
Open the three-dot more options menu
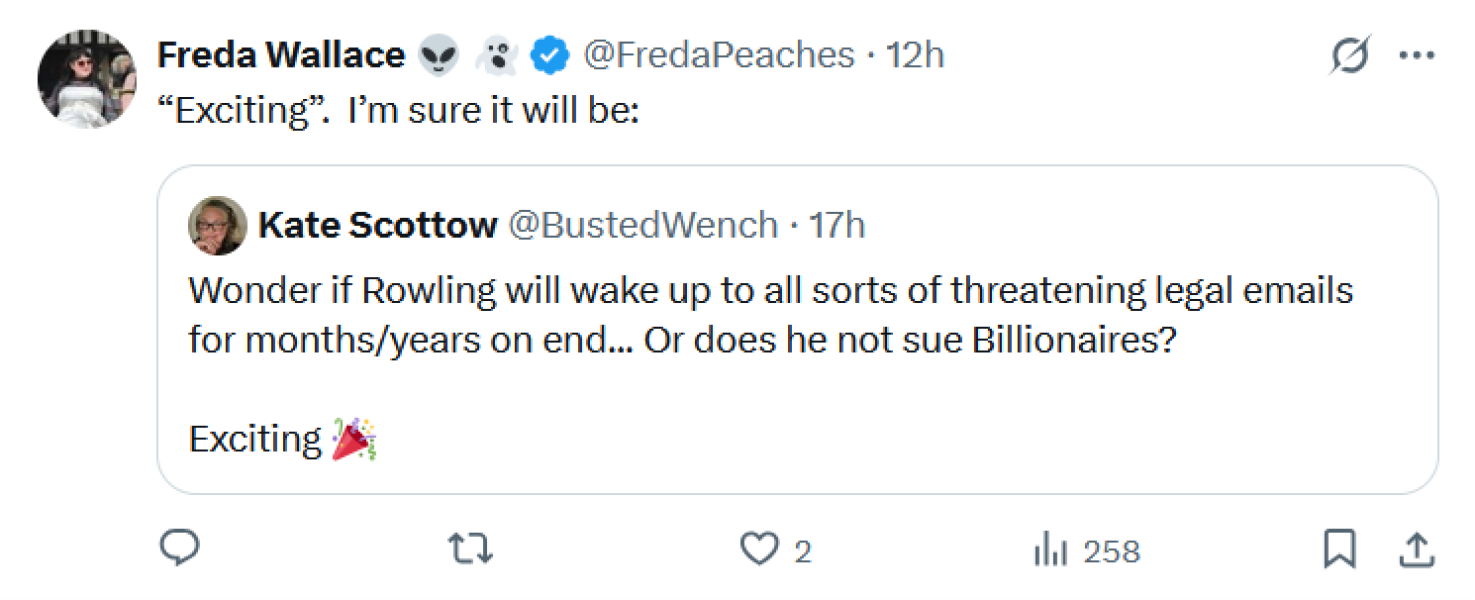coord(1417,56)
